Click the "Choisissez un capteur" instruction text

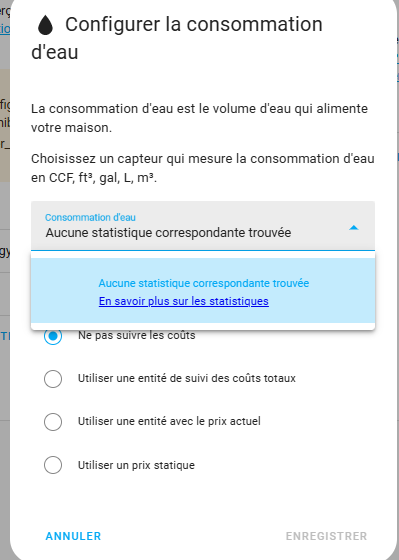203,168
